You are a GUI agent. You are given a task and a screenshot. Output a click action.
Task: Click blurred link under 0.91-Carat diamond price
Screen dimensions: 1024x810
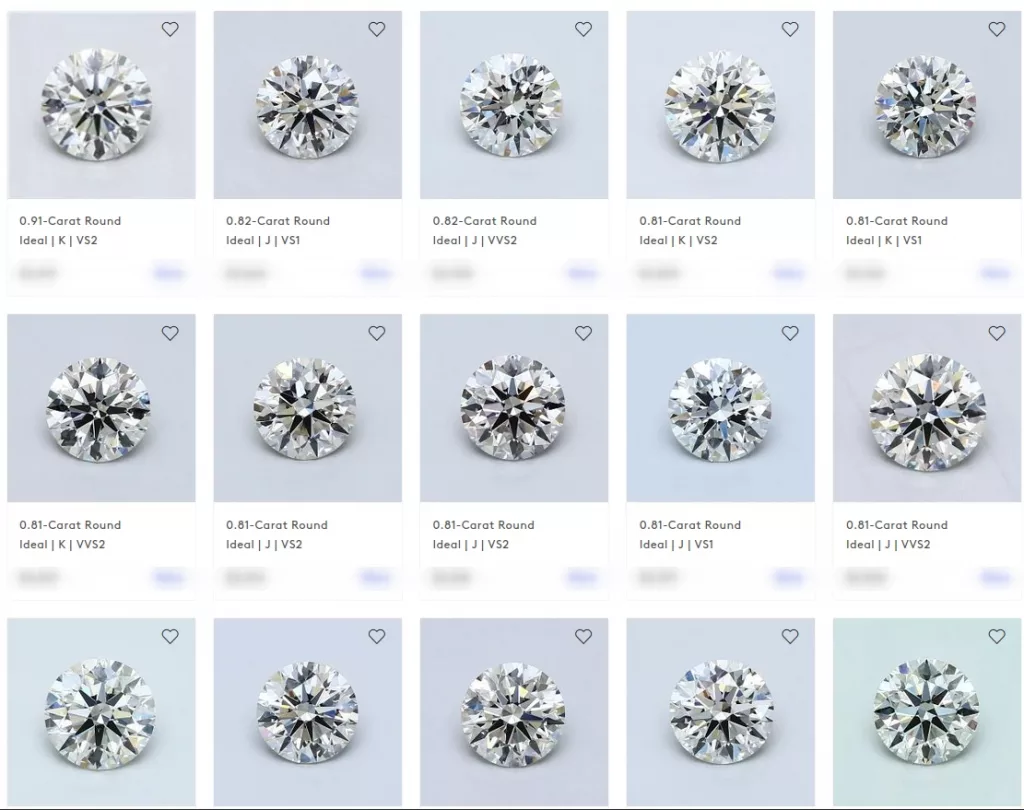pyautogui.click(x=168, y=273)
